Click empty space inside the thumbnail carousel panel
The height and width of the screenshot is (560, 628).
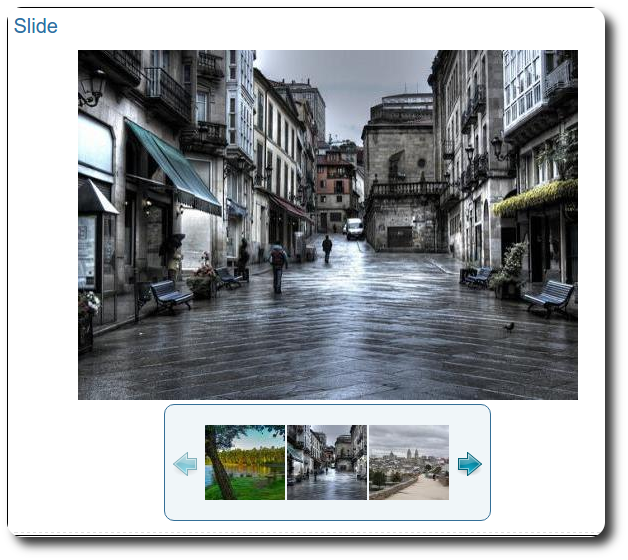click(328, 510)
